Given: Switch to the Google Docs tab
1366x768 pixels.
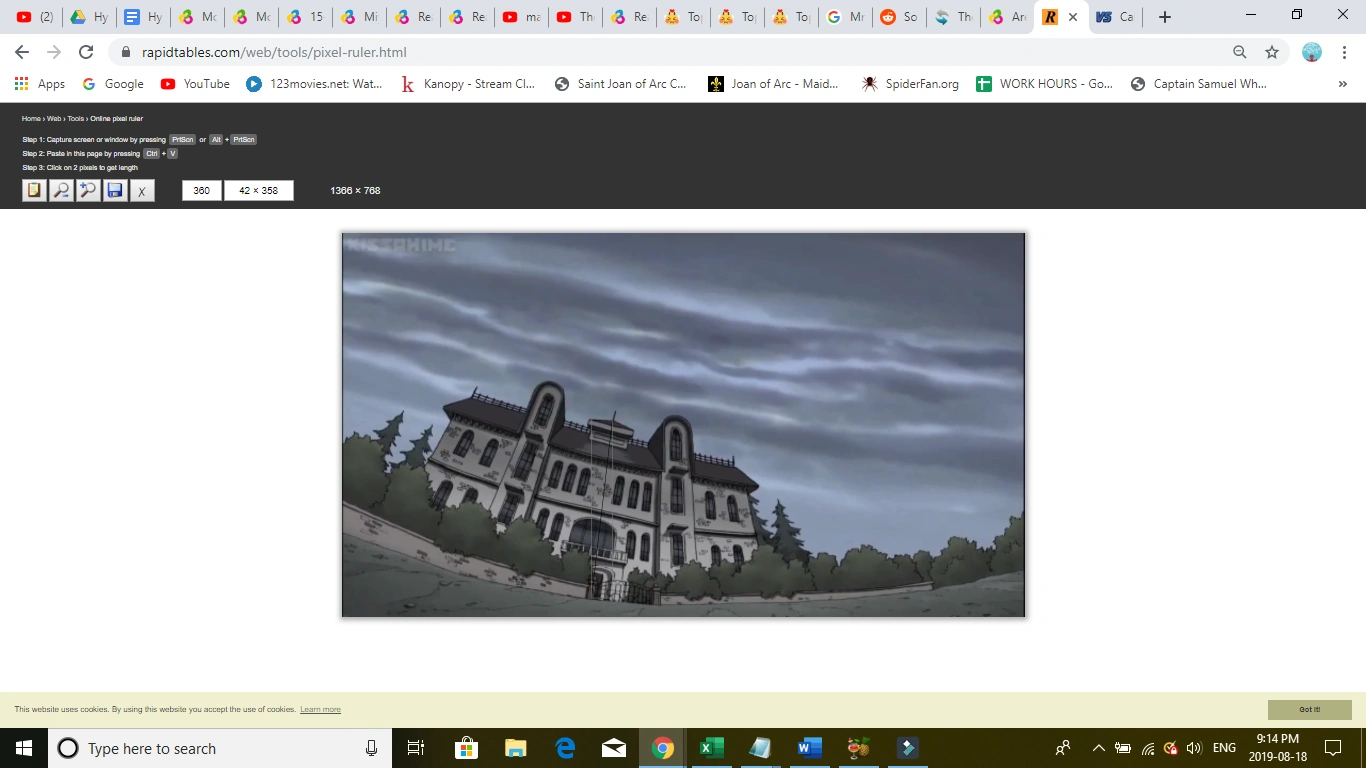Looking at the screenshot, I should pos(143,17).
